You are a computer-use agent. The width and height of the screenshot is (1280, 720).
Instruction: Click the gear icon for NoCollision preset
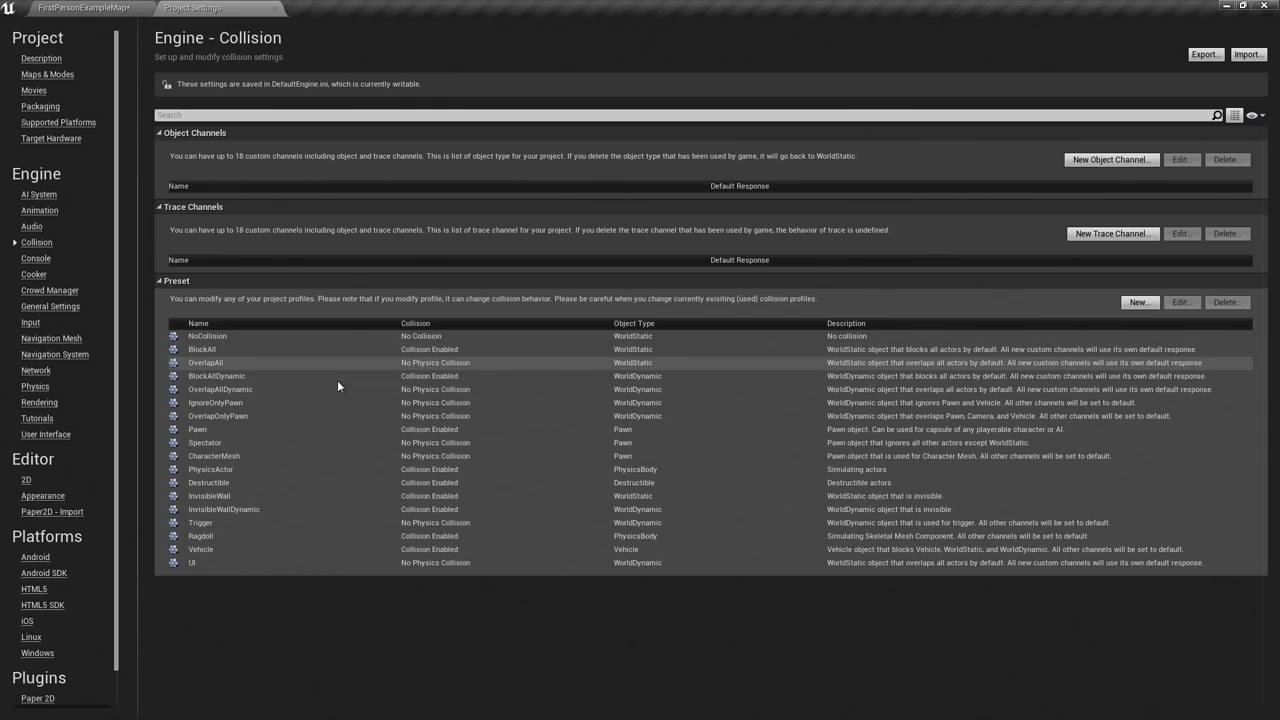tap(174, 336)
